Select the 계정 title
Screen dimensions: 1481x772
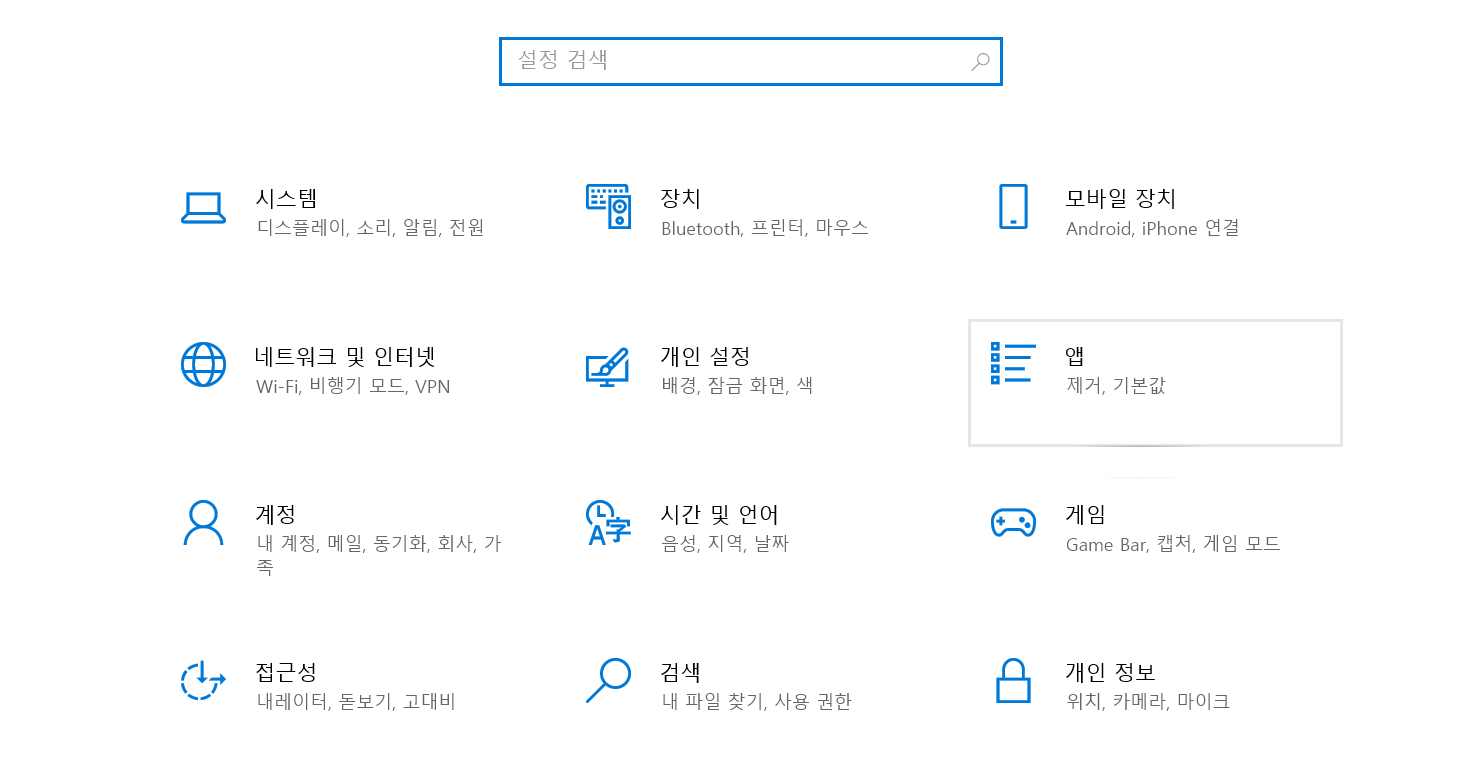point(276,514)
